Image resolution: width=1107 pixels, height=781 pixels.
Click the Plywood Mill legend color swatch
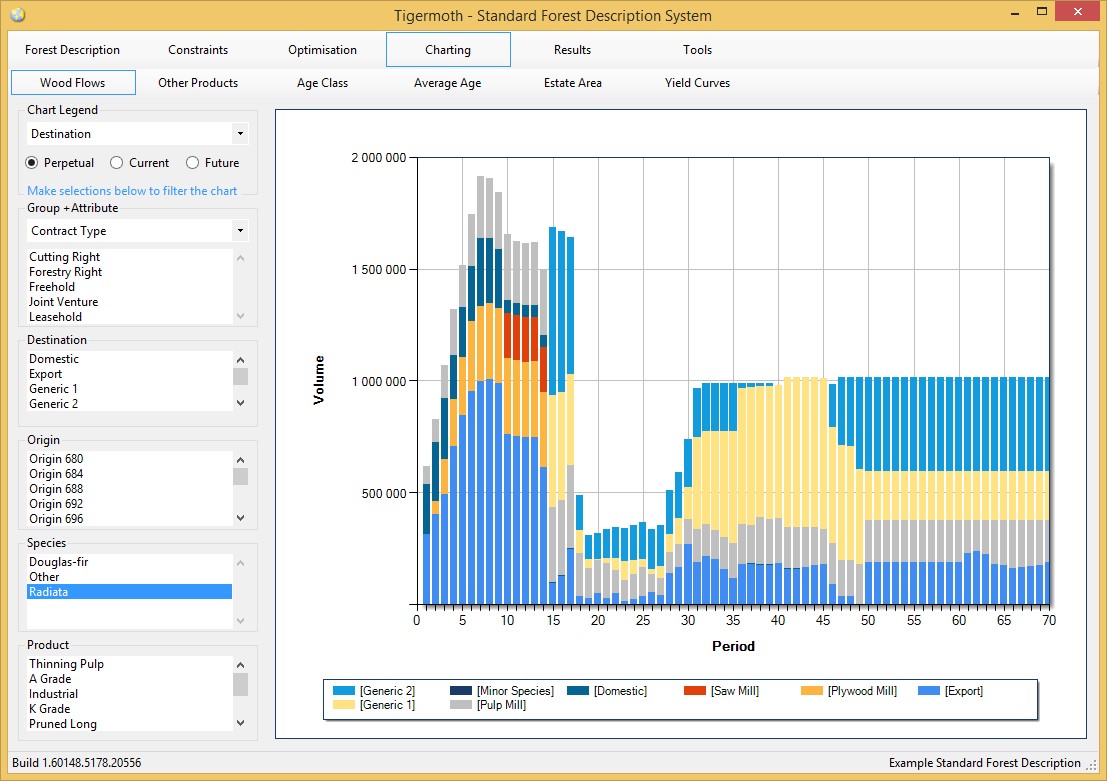coord(812,691)
